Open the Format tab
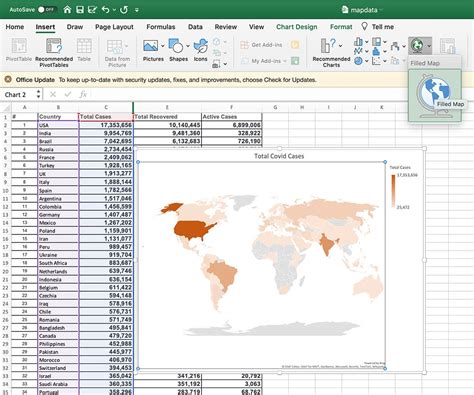The width and height of the screenshot is (474, 395). pos(341,27)
